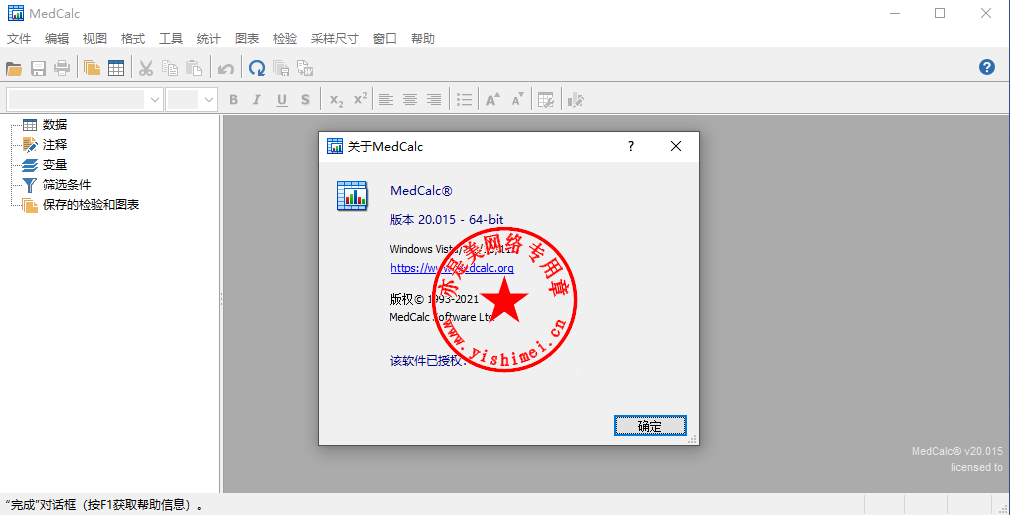This screenshot has width=1010, height=515.
Task: Click the bullet list icon
Action: pos(464,100)
